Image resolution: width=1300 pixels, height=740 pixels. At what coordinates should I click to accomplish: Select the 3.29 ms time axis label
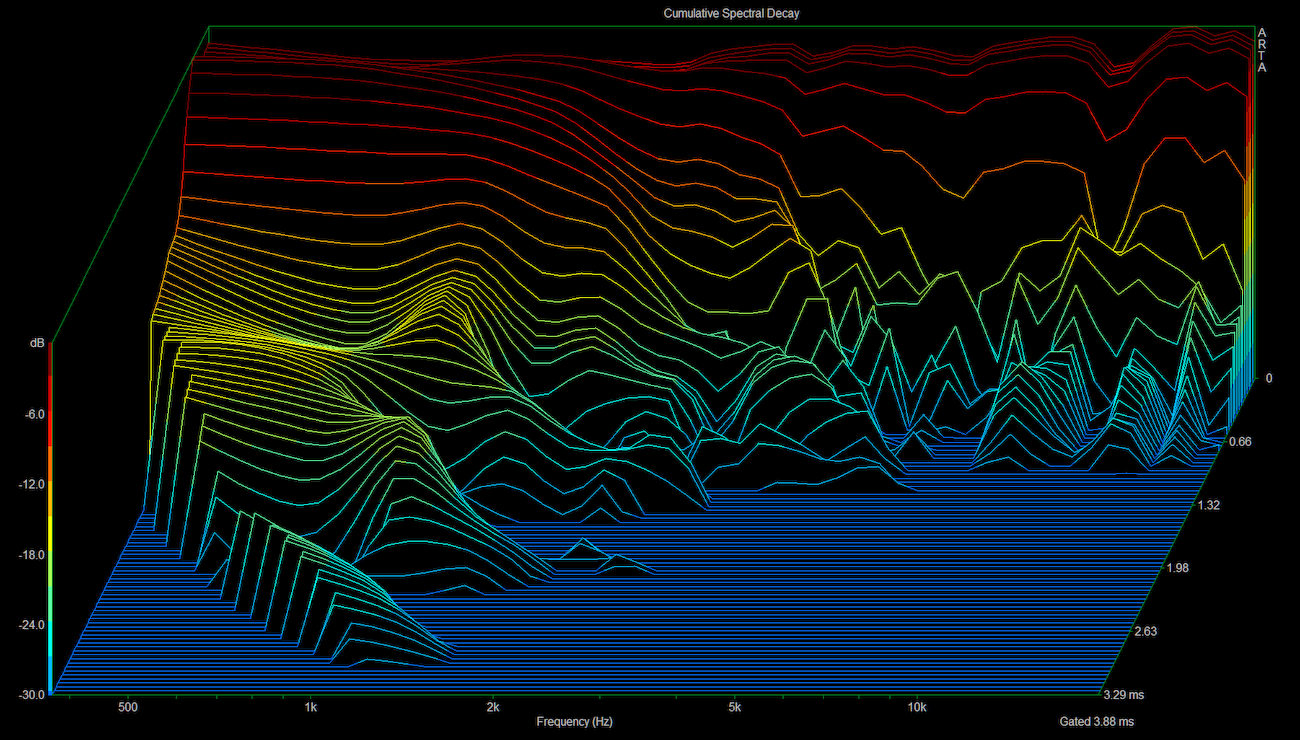(x=1125, y=695)
